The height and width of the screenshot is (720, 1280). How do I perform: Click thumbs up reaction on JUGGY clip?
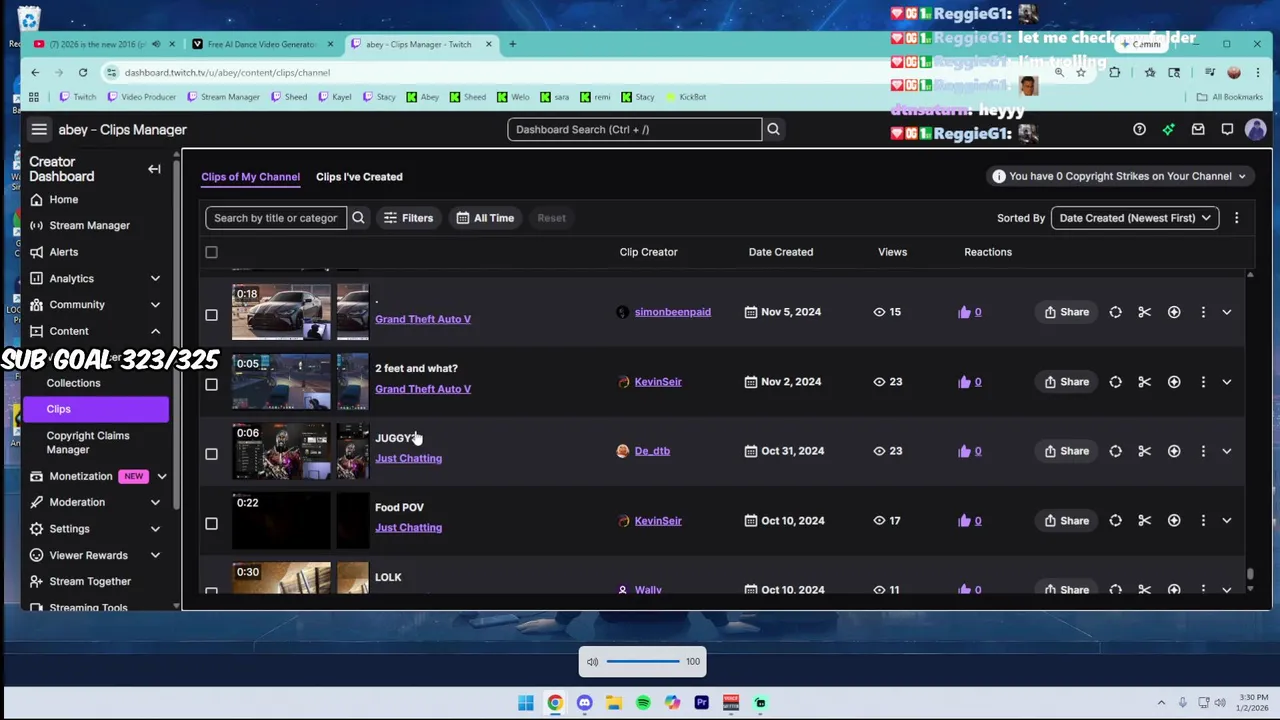tap(964, 451)
